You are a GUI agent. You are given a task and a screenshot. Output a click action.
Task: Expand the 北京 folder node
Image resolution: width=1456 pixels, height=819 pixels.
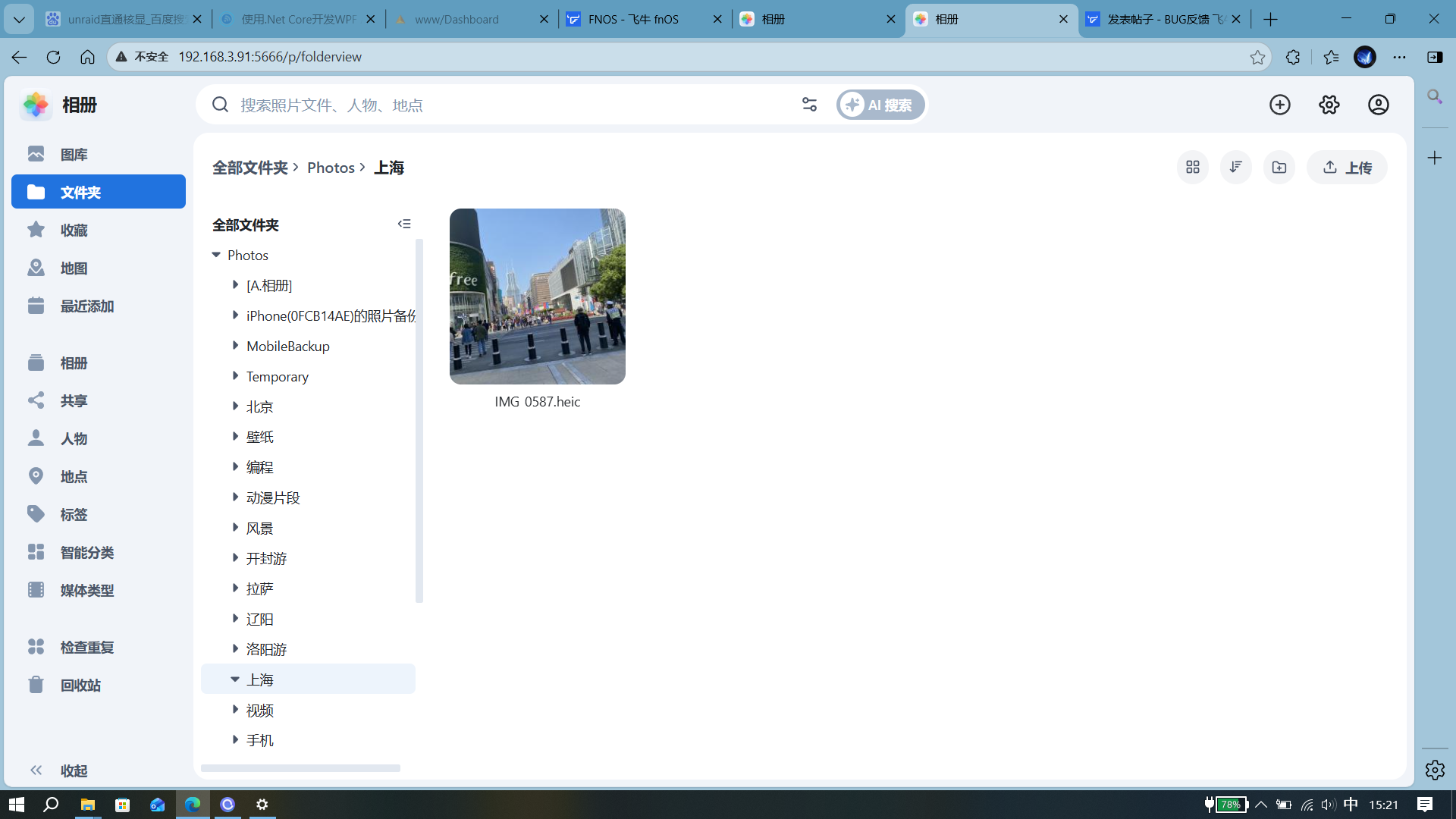pyautogui.click(x=235, y=406)
